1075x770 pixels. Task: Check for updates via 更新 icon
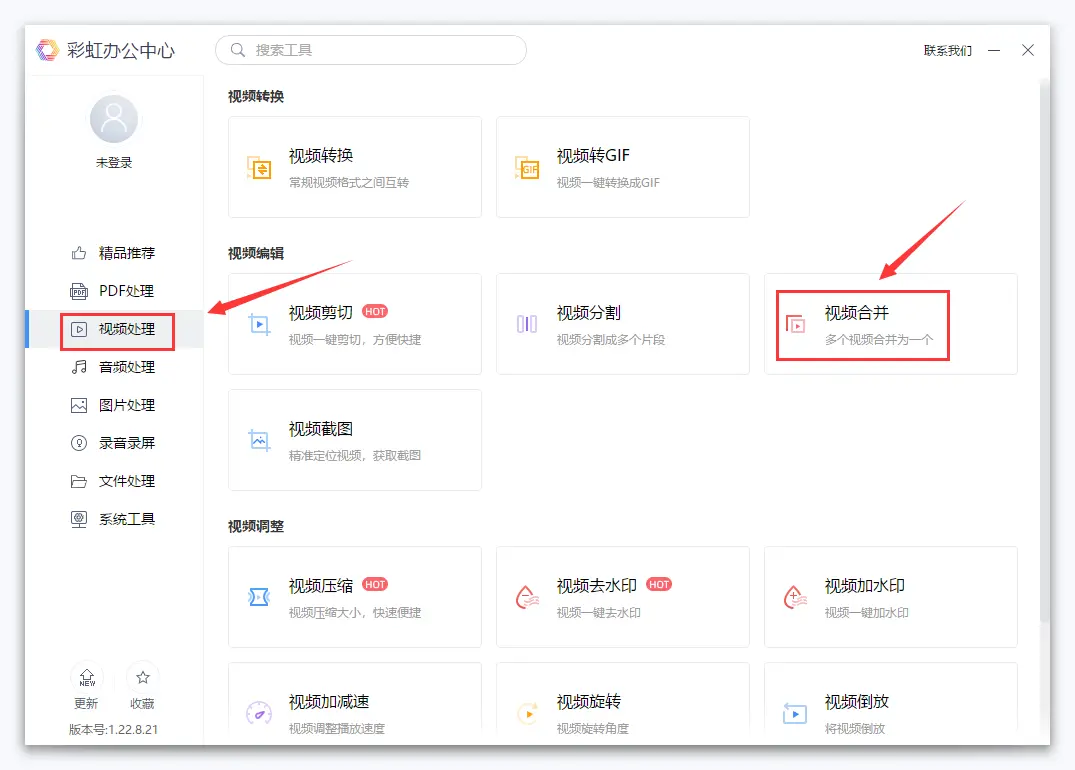pos(86,686)
